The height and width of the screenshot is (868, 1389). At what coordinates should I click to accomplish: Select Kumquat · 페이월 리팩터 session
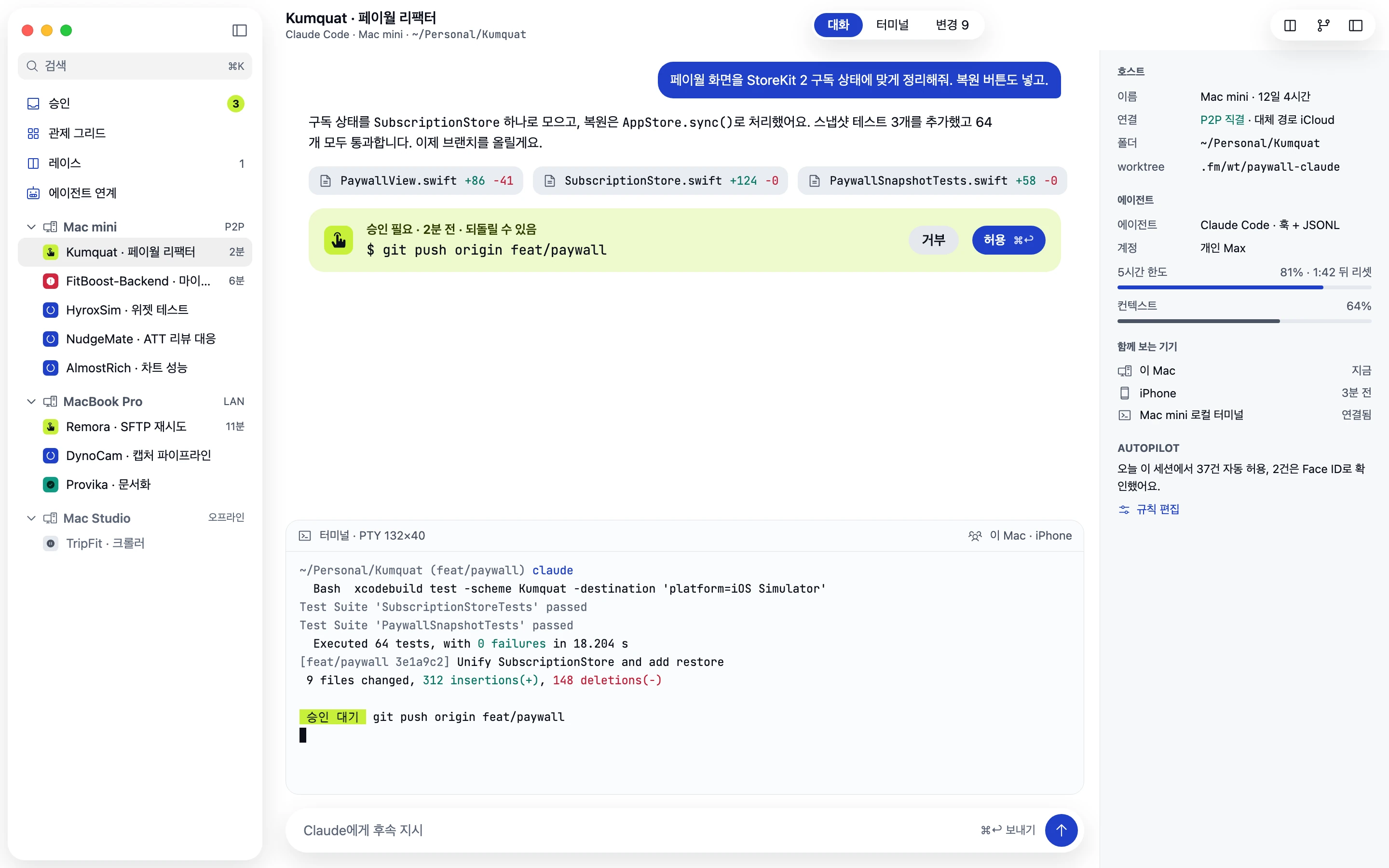click(x=135, y=252)
